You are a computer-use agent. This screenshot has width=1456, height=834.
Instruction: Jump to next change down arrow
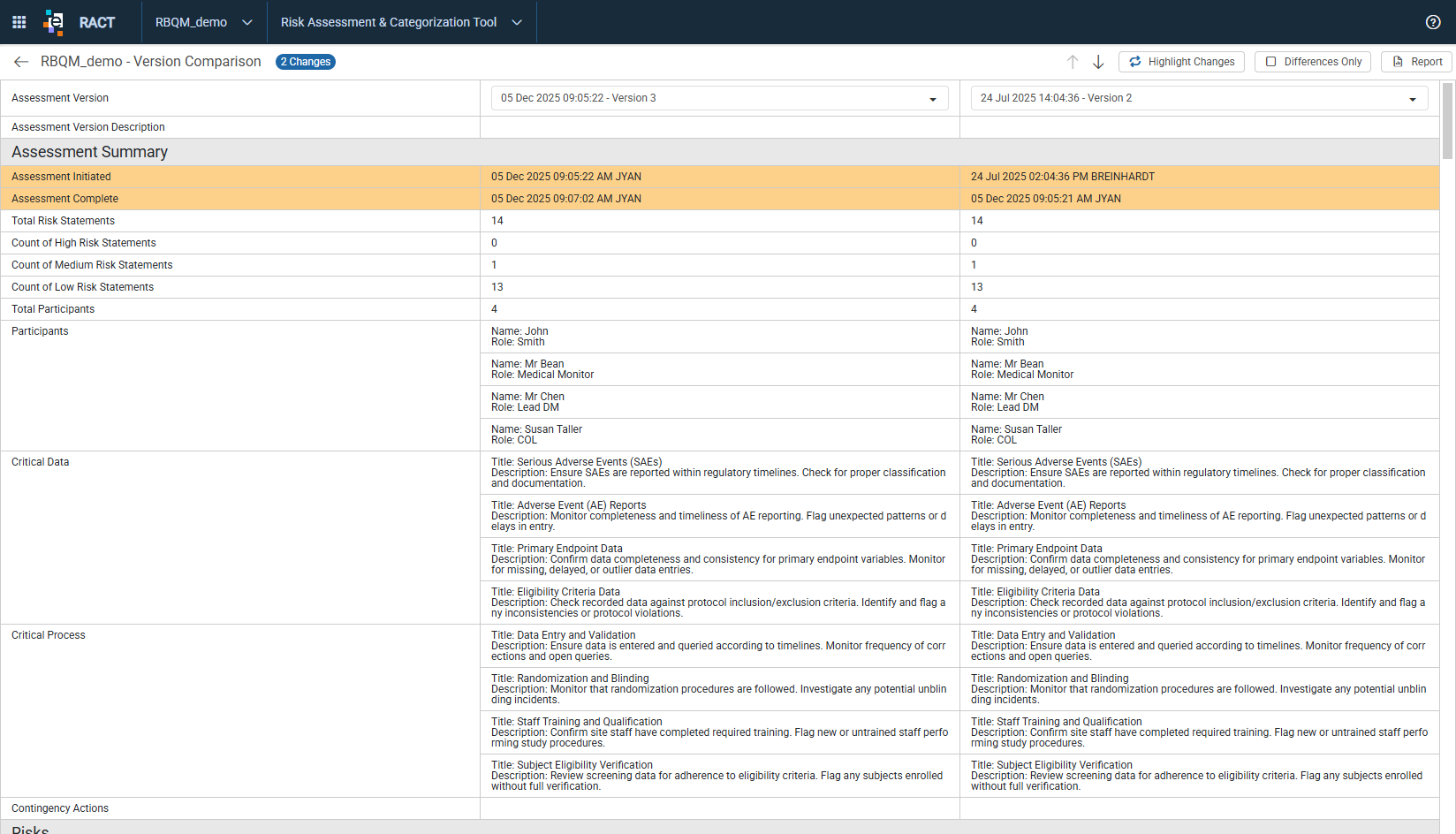(1098, 62)
